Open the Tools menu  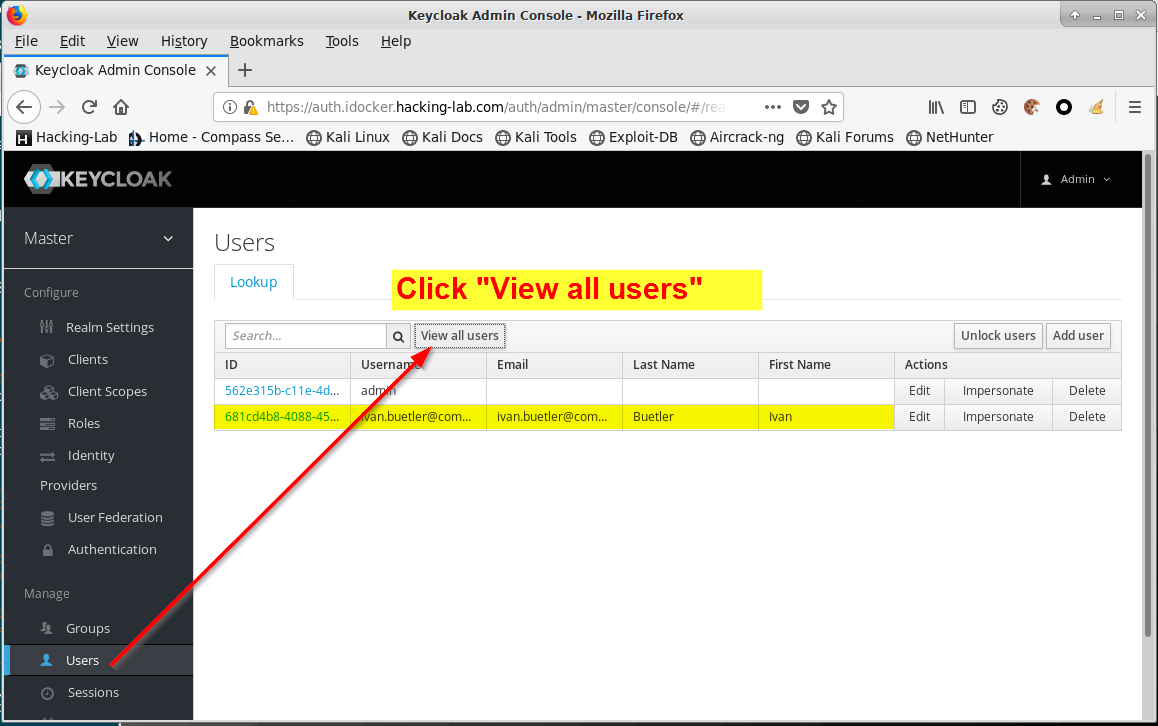342,41
